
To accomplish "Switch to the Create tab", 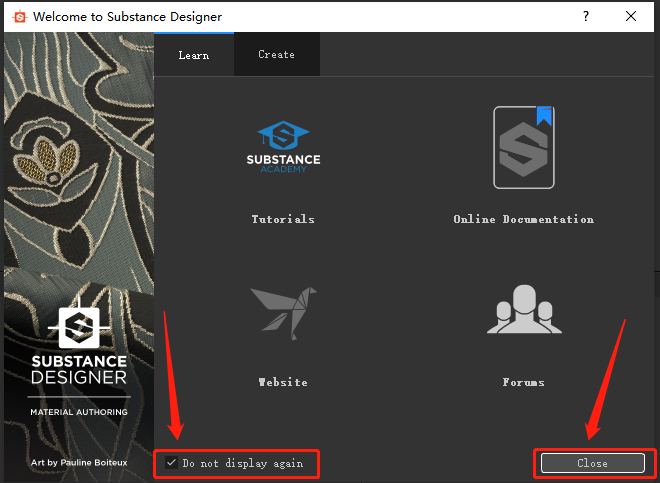I will [277, 54].
